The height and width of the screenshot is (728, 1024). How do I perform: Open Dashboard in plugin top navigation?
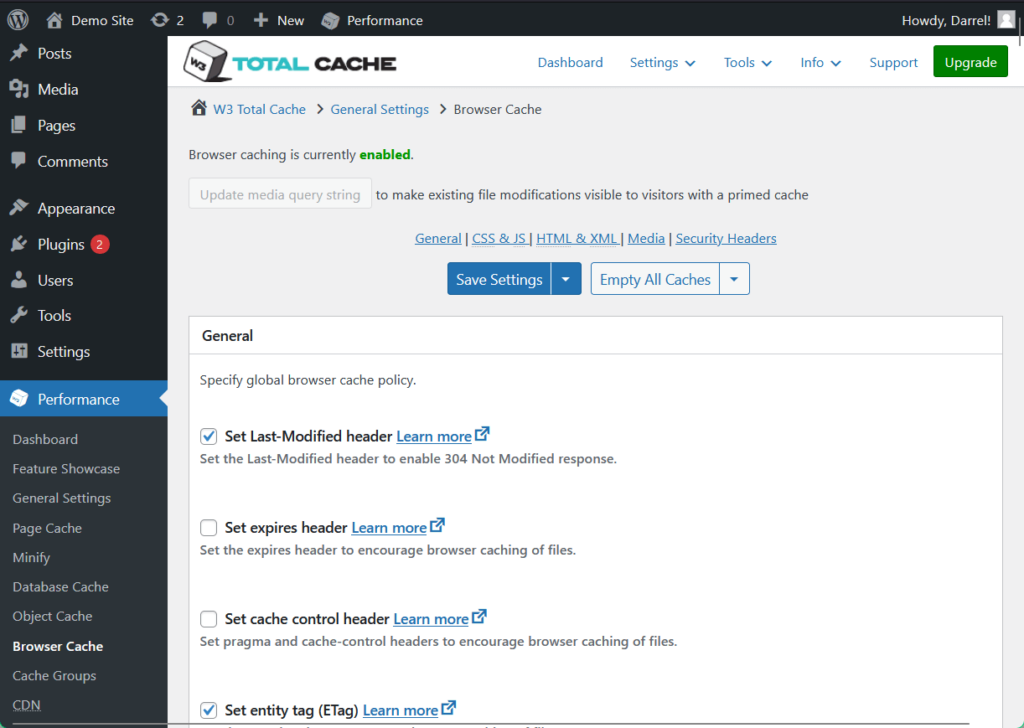[x=570, y=63]
